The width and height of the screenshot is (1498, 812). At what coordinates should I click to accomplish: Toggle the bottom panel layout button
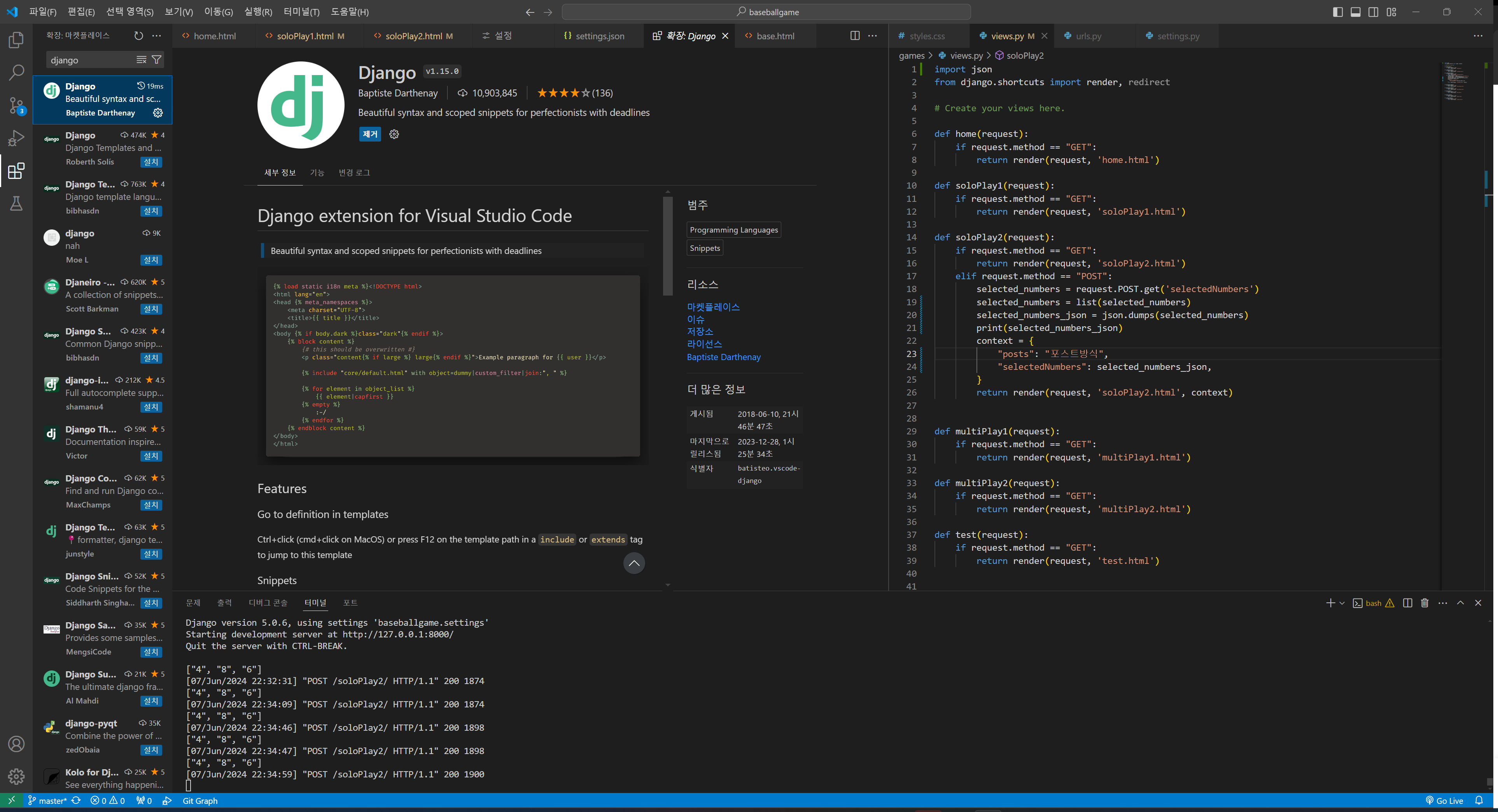(1356, 12)
